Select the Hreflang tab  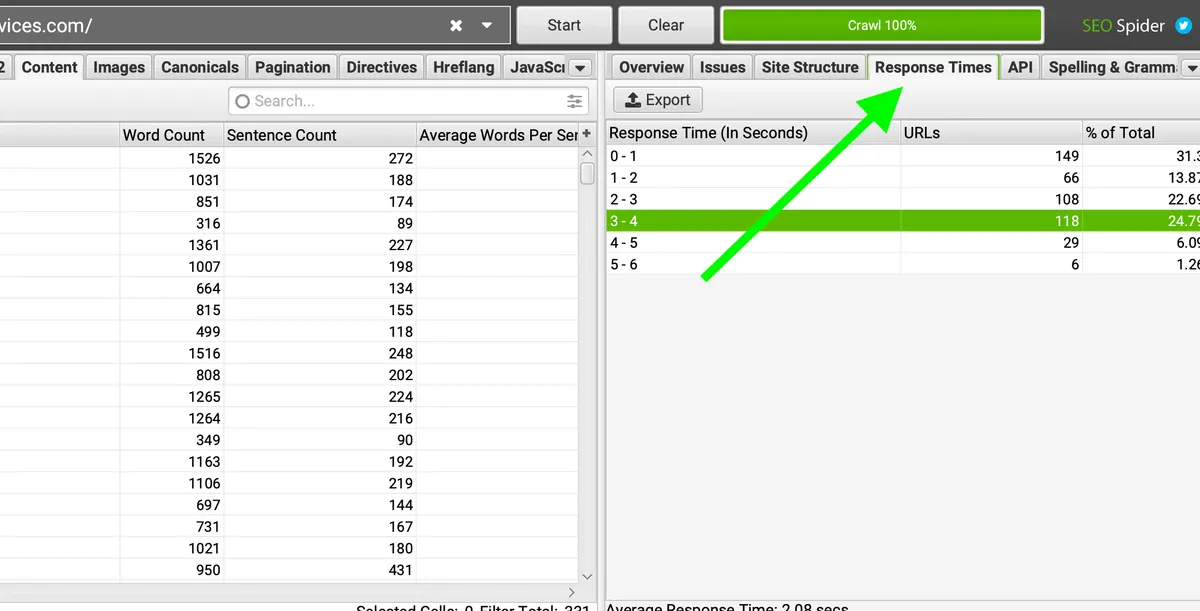pos(464,67)
